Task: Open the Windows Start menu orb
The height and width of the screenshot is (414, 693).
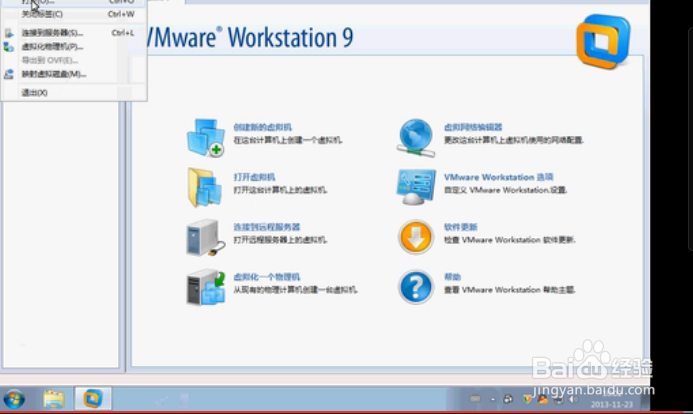Action: pyautogui.click(x=15, y=399)
